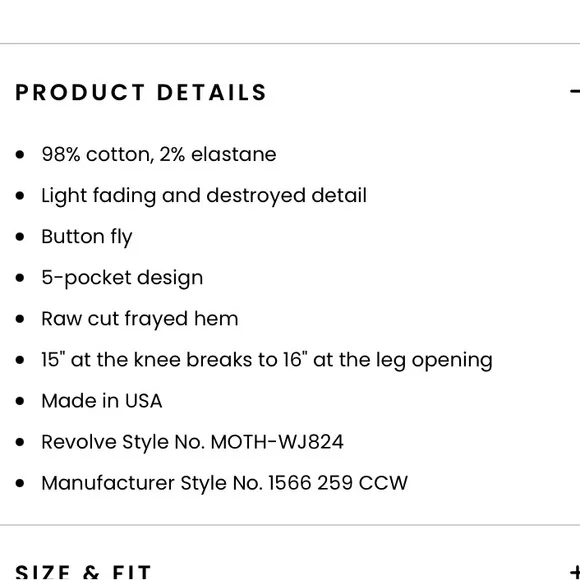Click Manufacturer Style No. 1566 259 CCW
This screenshot has width=580, height=580.
click(225, 483)
